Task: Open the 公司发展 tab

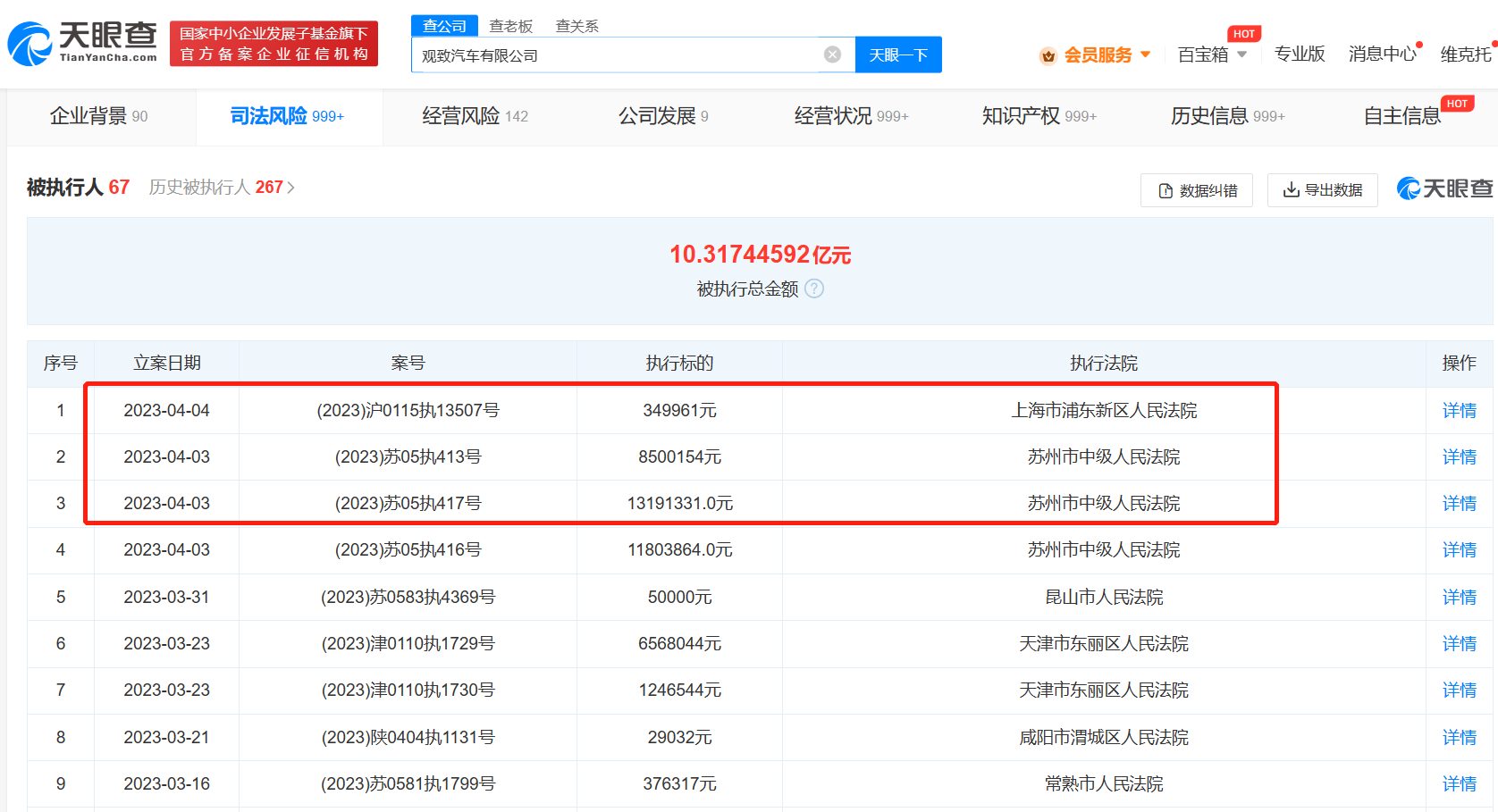Action: click(x=663, y=116)
